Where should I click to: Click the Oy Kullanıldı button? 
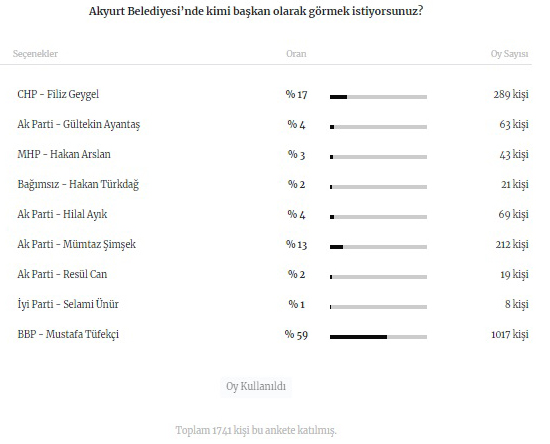[256, 386]
